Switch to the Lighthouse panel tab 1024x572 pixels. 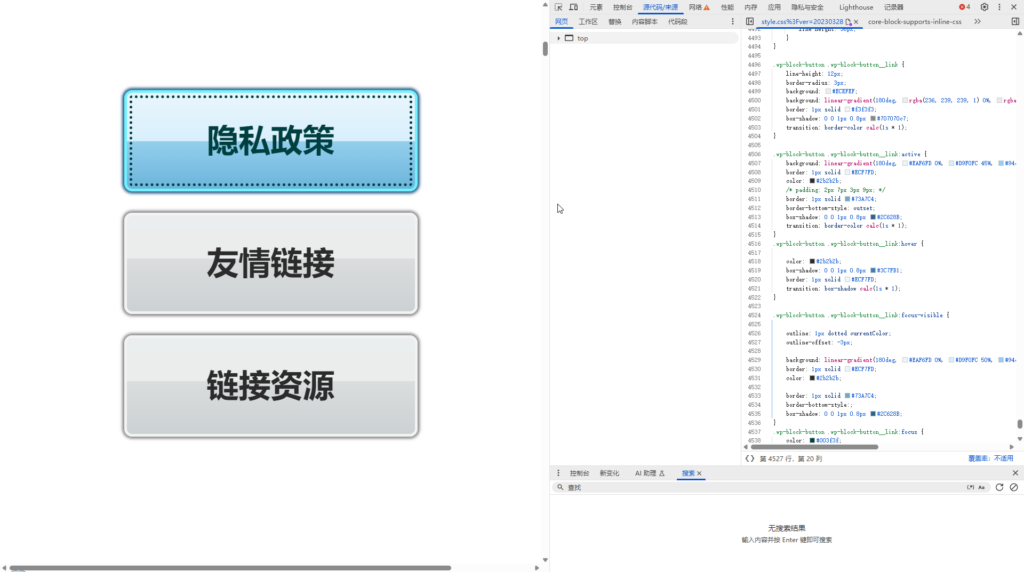pos(855,7)
